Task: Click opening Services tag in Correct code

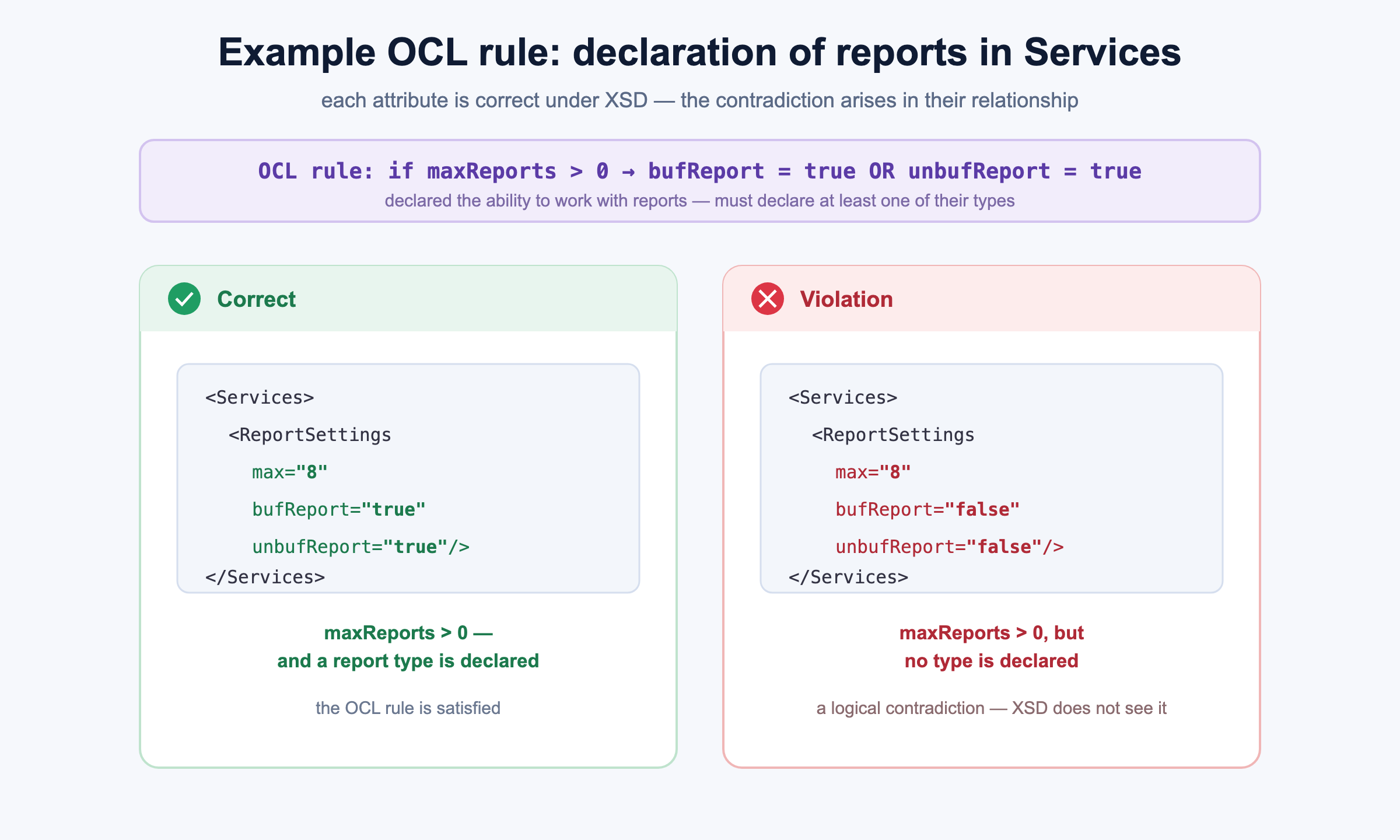Action: click(x=260, y=397)
